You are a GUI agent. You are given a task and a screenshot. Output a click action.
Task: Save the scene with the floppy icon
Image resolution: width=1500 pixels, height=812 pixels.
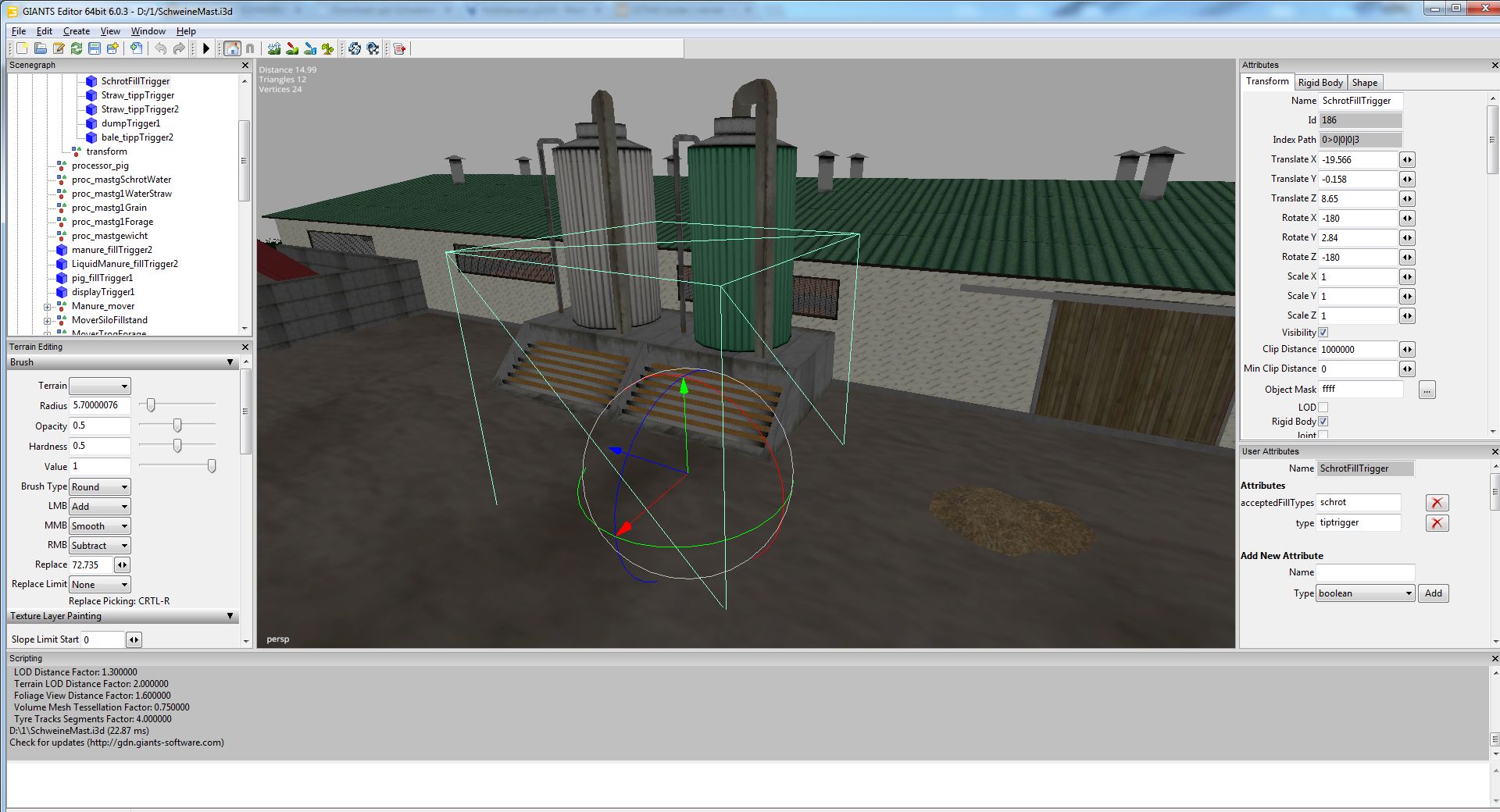click(x=95, y=48)
